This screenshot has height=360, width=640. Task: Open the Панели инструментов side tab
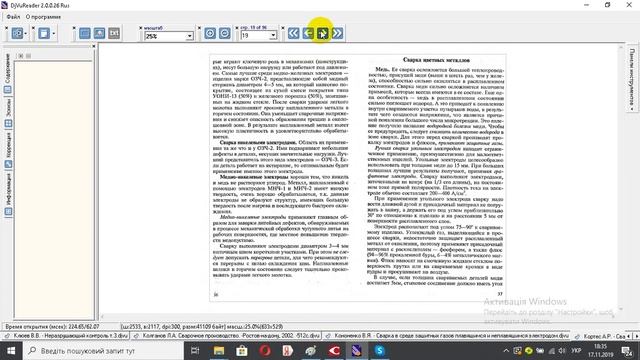click(x=632, y=78)
